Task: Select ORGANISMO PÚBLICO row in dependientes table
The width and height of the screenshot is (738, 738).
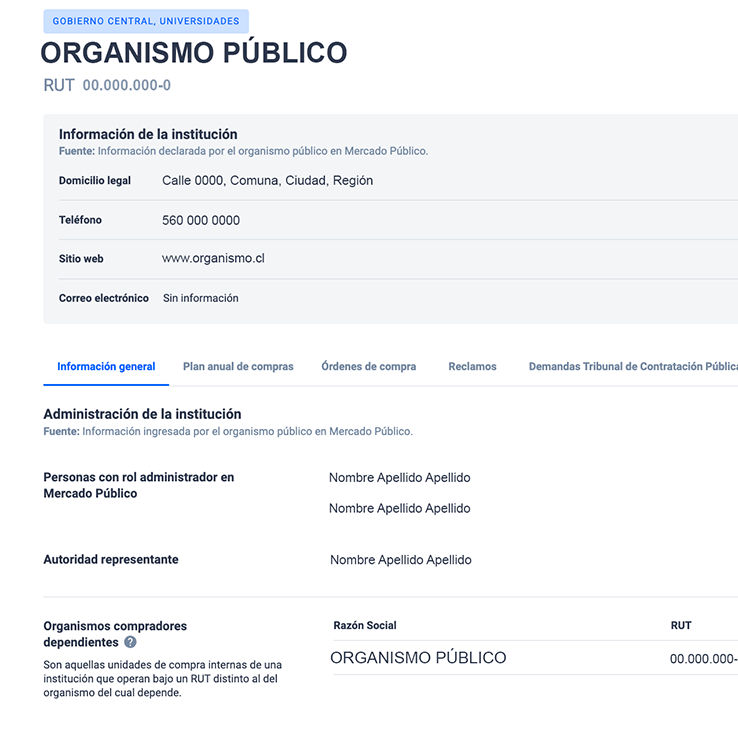Action: tap(418, 658)
